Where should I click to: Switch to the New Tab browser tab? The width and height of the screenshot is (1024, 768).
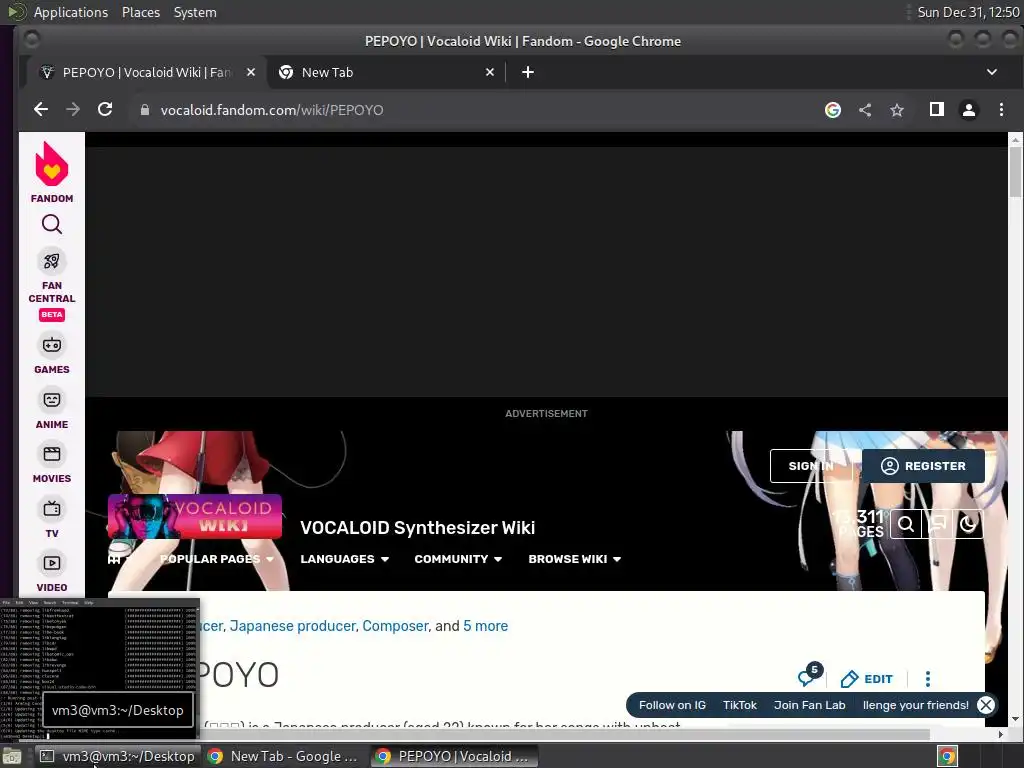point(385,72)
